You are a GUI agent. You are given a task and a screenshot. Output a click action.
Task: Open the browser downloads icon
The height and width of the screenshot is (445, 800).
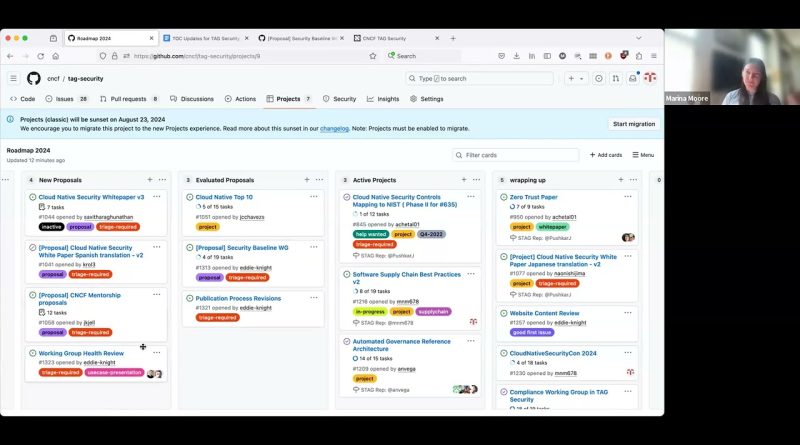(x=516, y=56)
